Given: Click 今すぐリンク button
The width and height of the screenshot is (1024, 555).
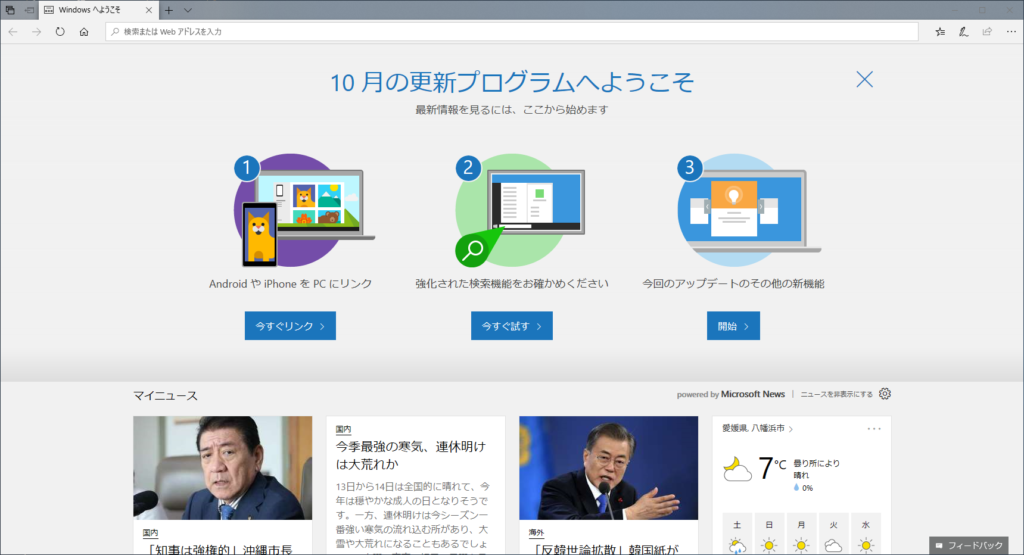Looking at the screenshot, I should pyautogui.click(x=290, y=326).
